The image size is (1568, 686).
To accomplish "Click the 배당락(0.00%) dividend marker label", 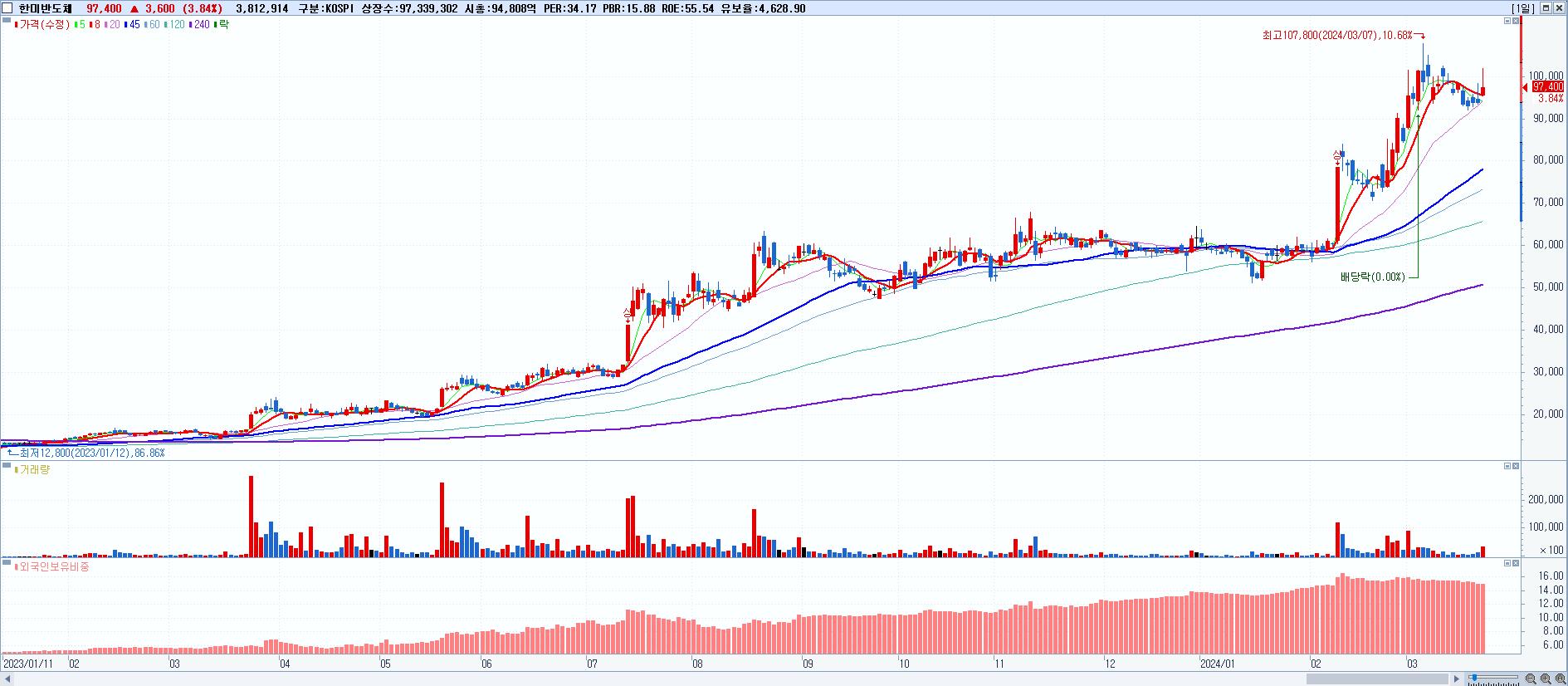I will [1373, 277].
